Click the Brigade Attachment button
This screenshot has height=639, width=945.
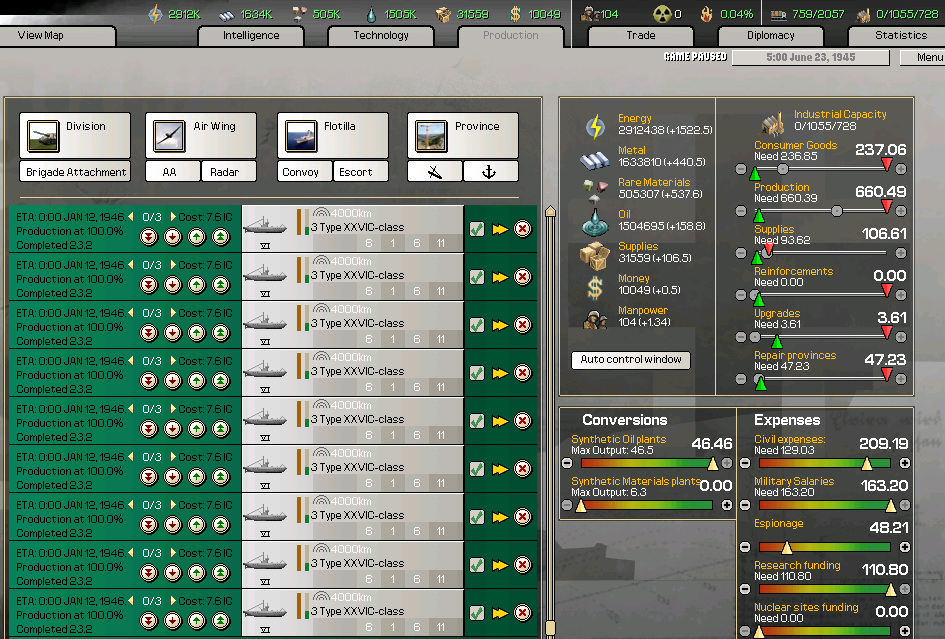76,172
